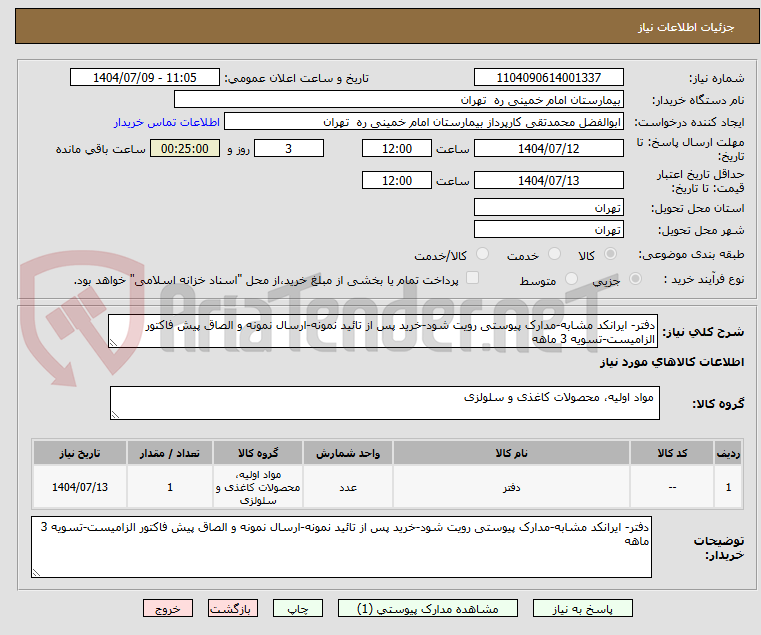The image size is (761, 635).
Task: Toggle the Islamic treasury payment checkbox
Action: point(474,280)
